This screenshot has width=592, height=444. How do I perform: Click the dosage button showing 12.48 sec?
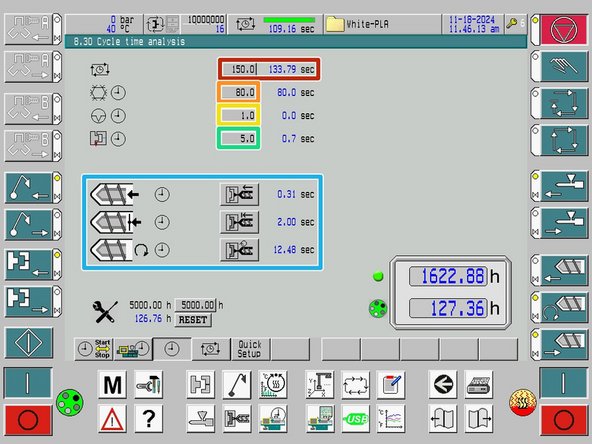(239, 250)
